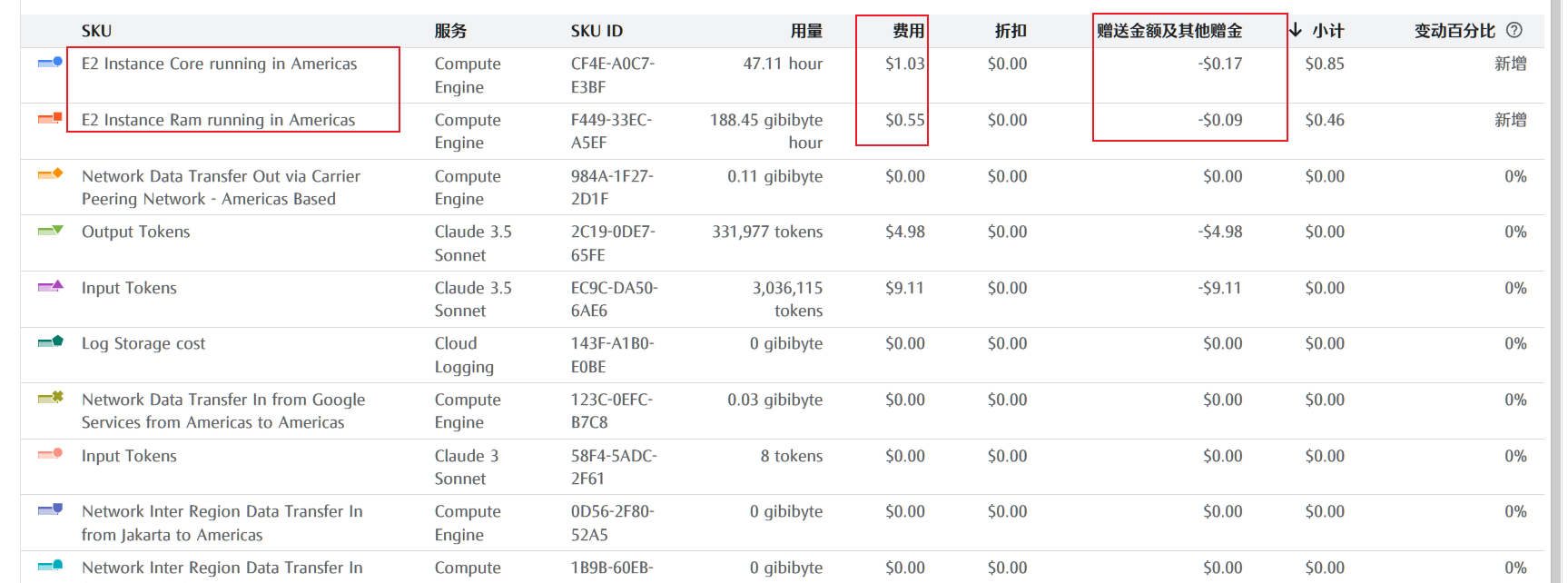1568x583 pixels.
Task: Sort by the 用量 column header
Action: [806, 31]
